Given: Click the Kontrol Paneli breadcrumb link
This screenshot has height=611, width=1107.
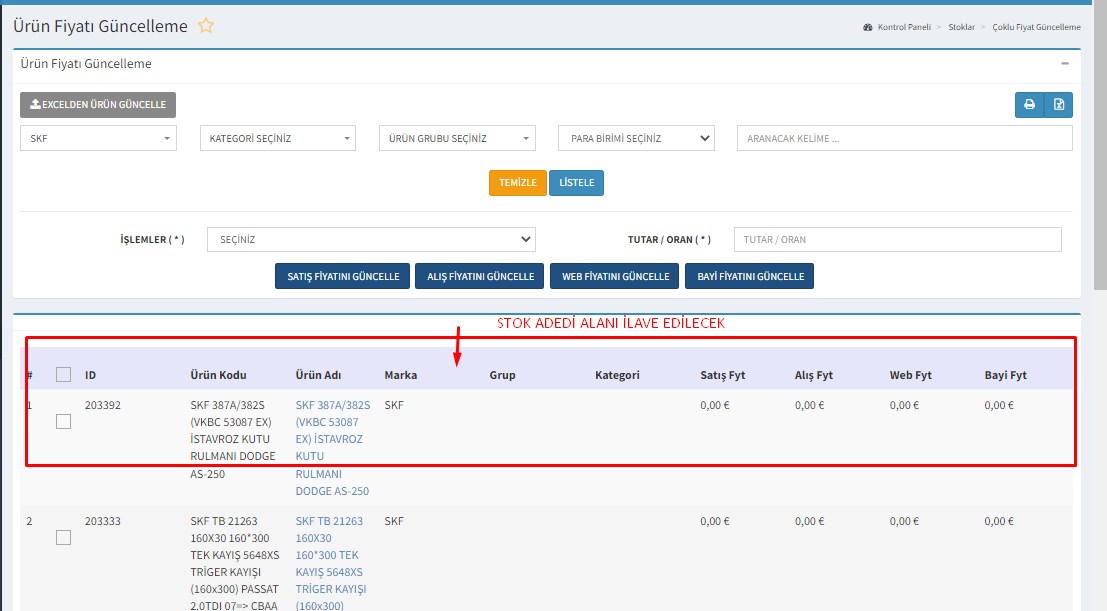Looking at the screenshot, I should pyautogui.click(x=903, y=27).
